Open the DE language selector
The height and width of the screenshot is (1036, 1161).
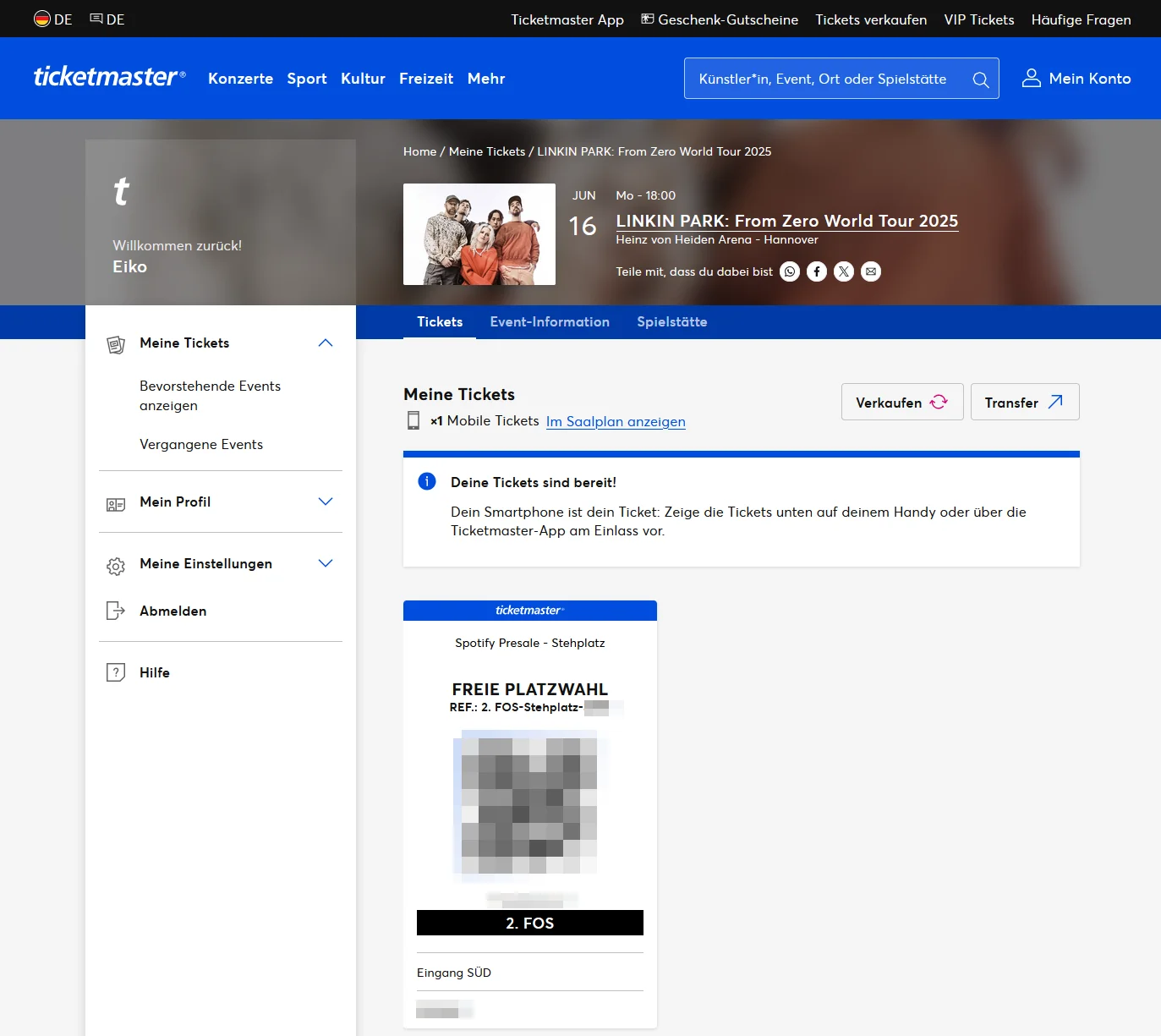coord(107,19)
